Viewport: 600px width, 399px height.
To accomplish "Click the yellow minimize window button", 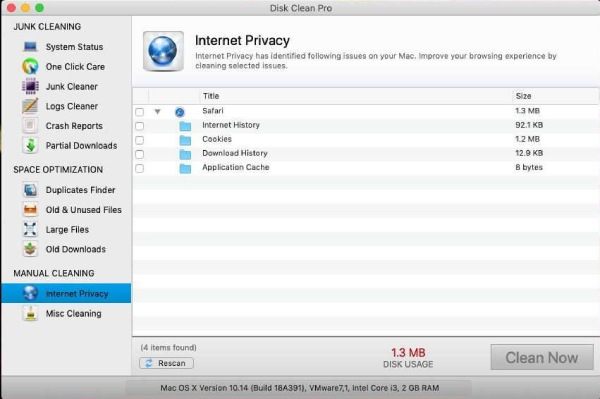I will click(25, 8).
